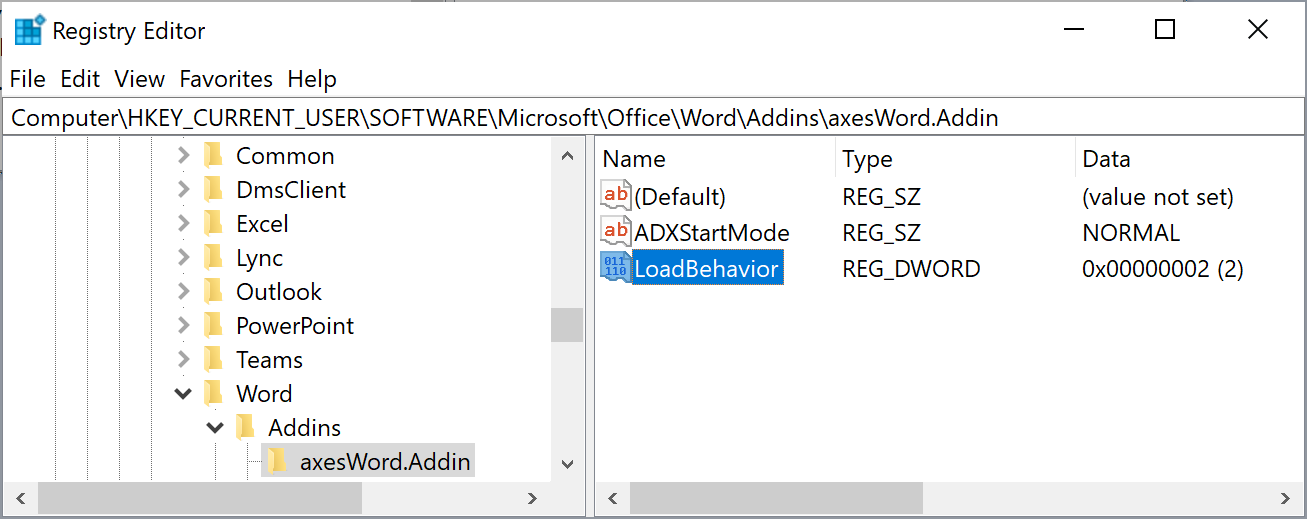Select the DmsClient tree item label
The image size is (1307, 519).
(x=291, y=190)
